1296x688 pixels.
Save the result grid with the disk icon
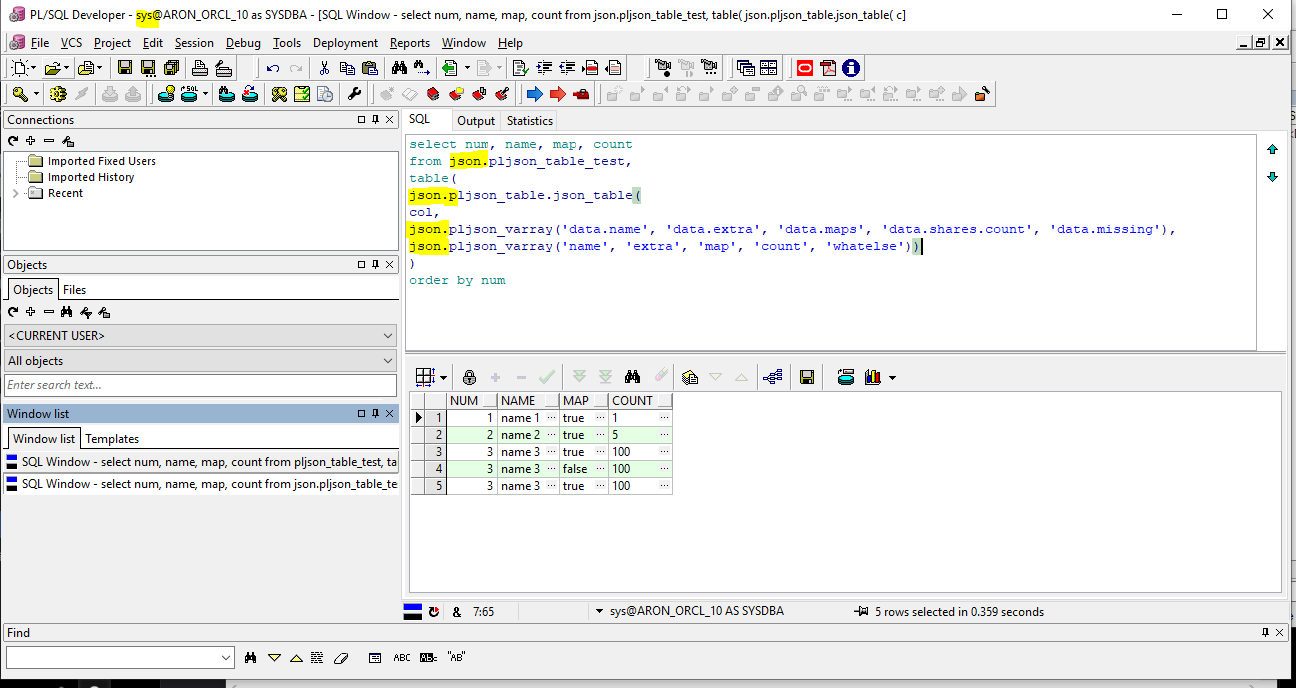click(807, 377)
